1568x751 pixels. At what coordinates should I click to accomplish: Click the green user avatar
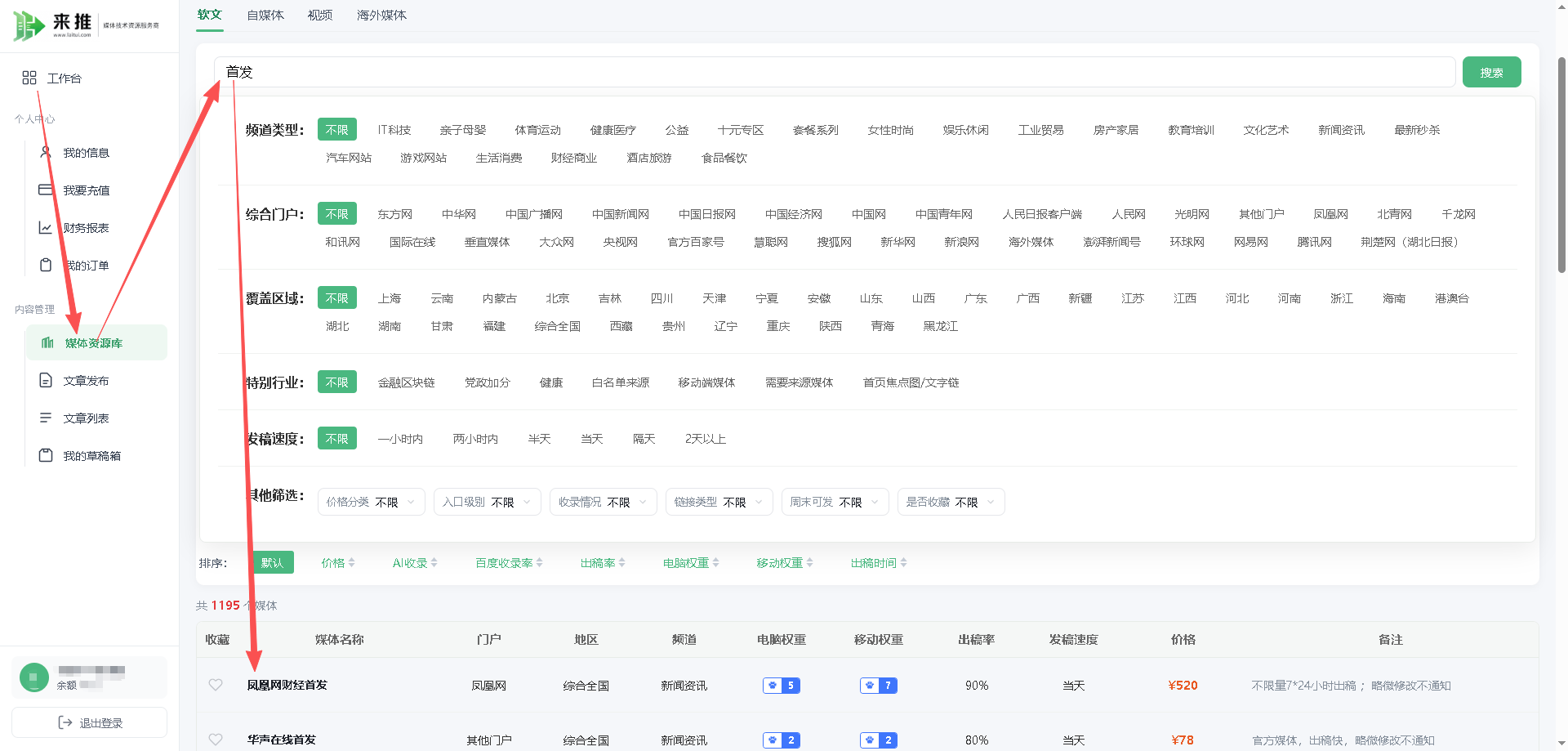coord(33,677)
